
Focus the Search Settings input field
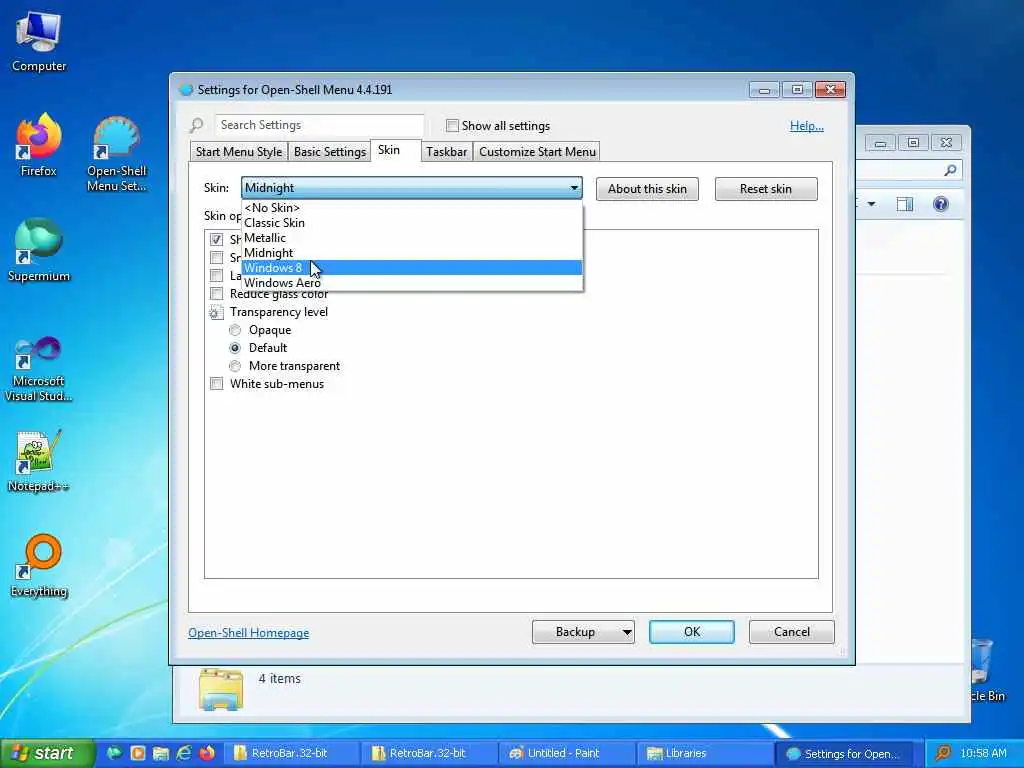(319, 125)
